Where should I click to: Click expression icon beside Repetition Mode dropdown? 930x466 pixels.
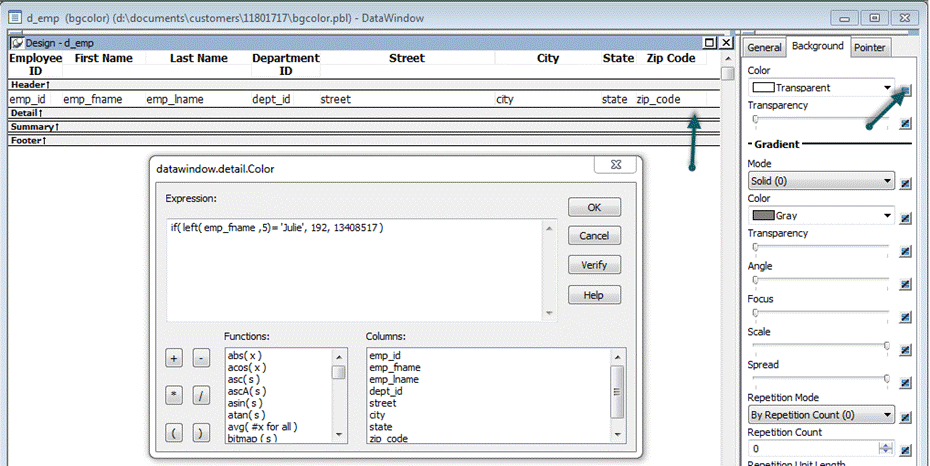click(x=905, y=416)
